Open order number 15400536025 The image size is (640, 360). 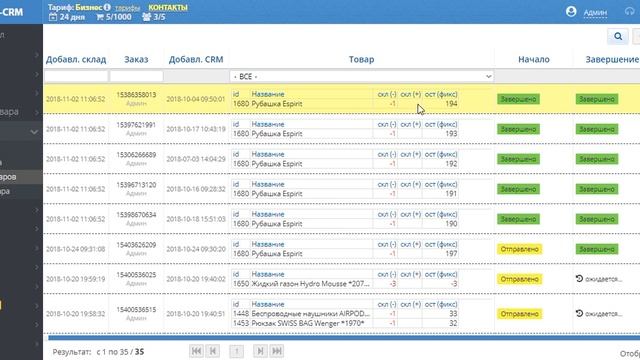pyautogui.click(x=136, y=275)
